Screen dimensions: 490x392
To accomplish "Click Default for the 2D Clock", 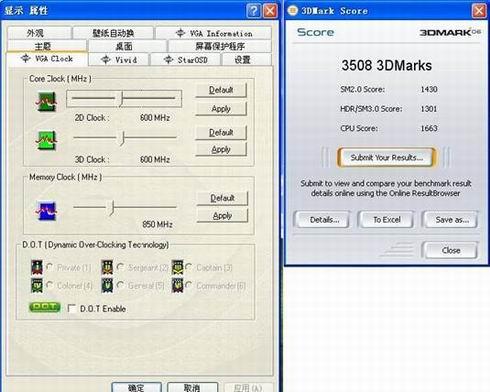I will point(221,90).
